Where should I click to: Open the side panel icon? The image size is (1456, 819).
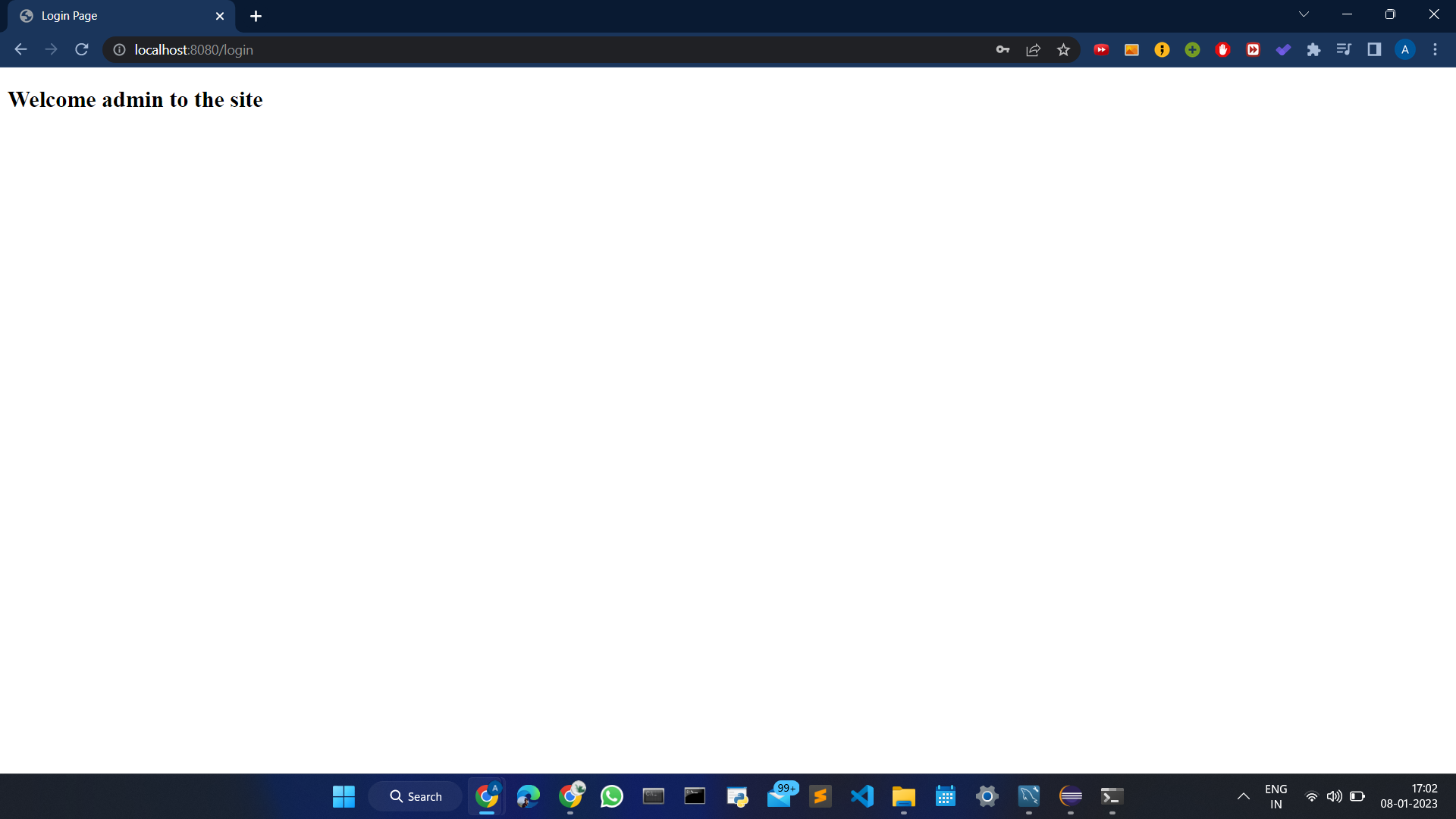[1374, 49]
